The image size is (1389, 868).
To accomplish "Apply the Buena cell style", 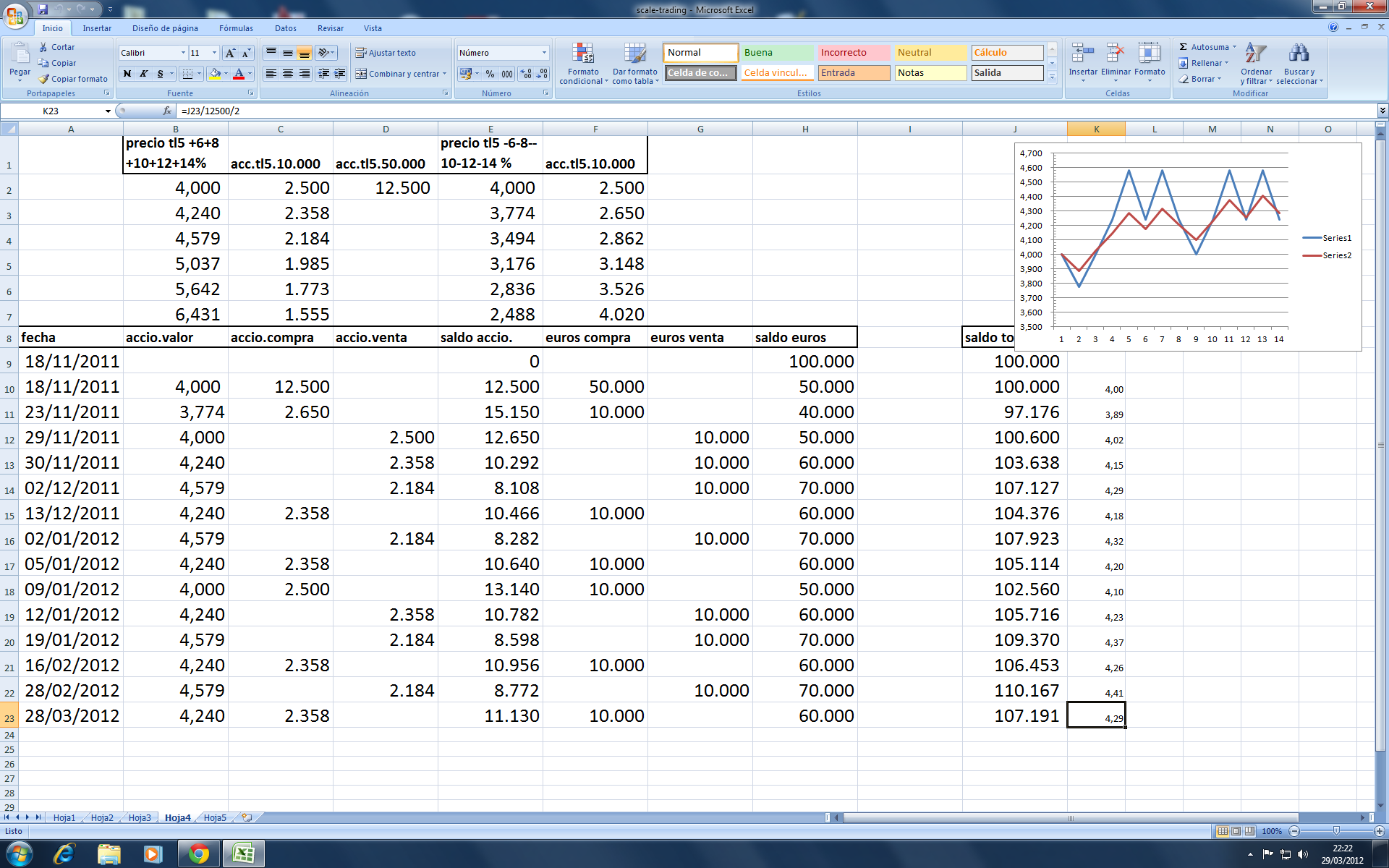I will point(777,53).
